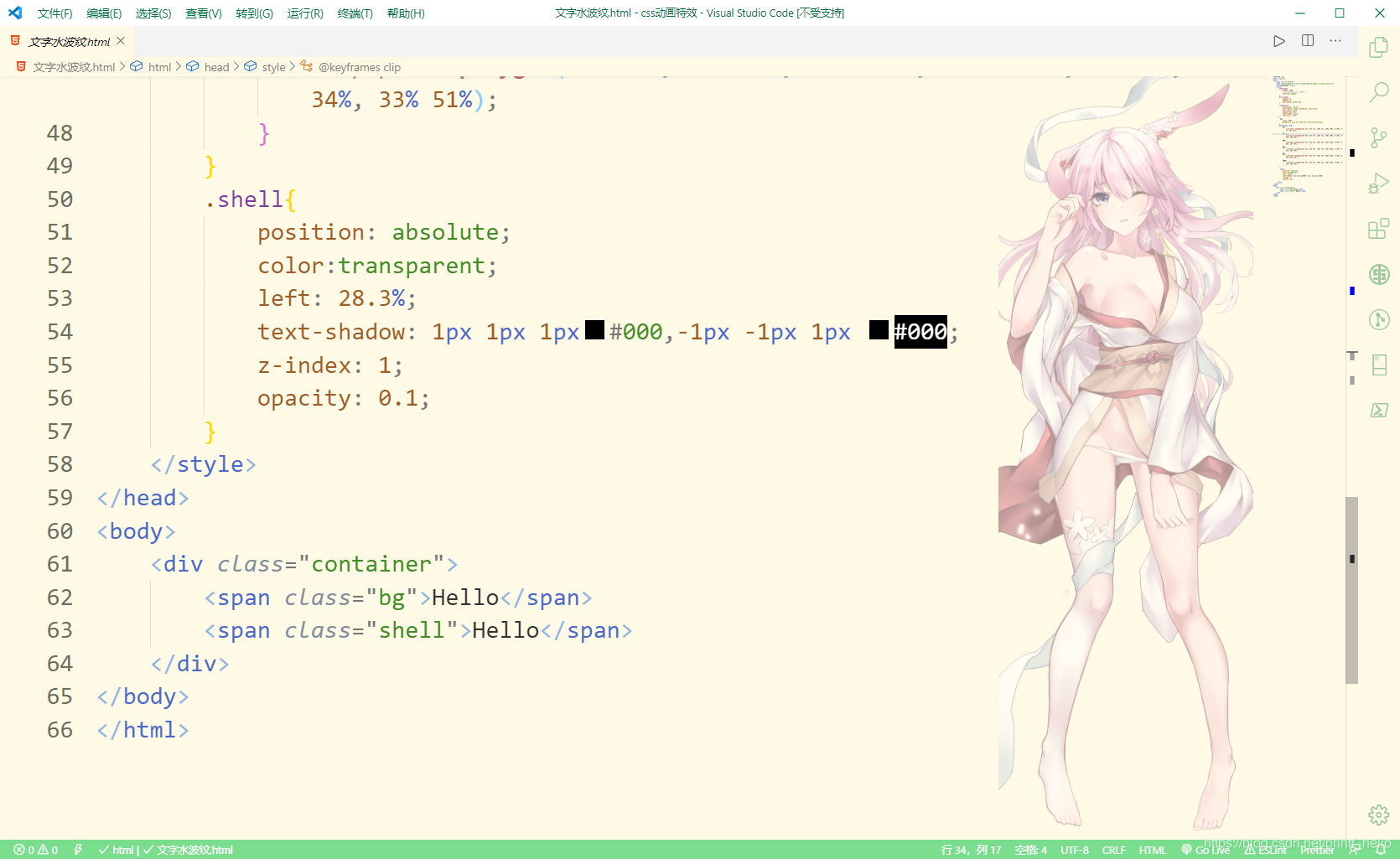Click the lightning bolt status icon
This screenshot has width=1400, height=859.
(78, 850)
